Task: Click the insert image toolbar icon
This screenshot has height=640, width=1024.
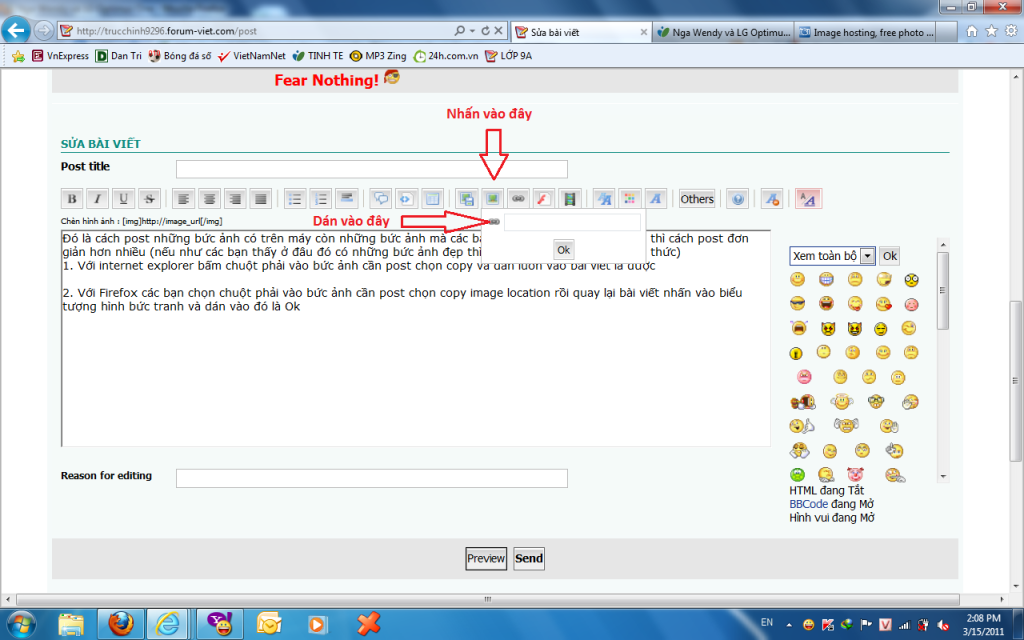Action: pos(493,199)
